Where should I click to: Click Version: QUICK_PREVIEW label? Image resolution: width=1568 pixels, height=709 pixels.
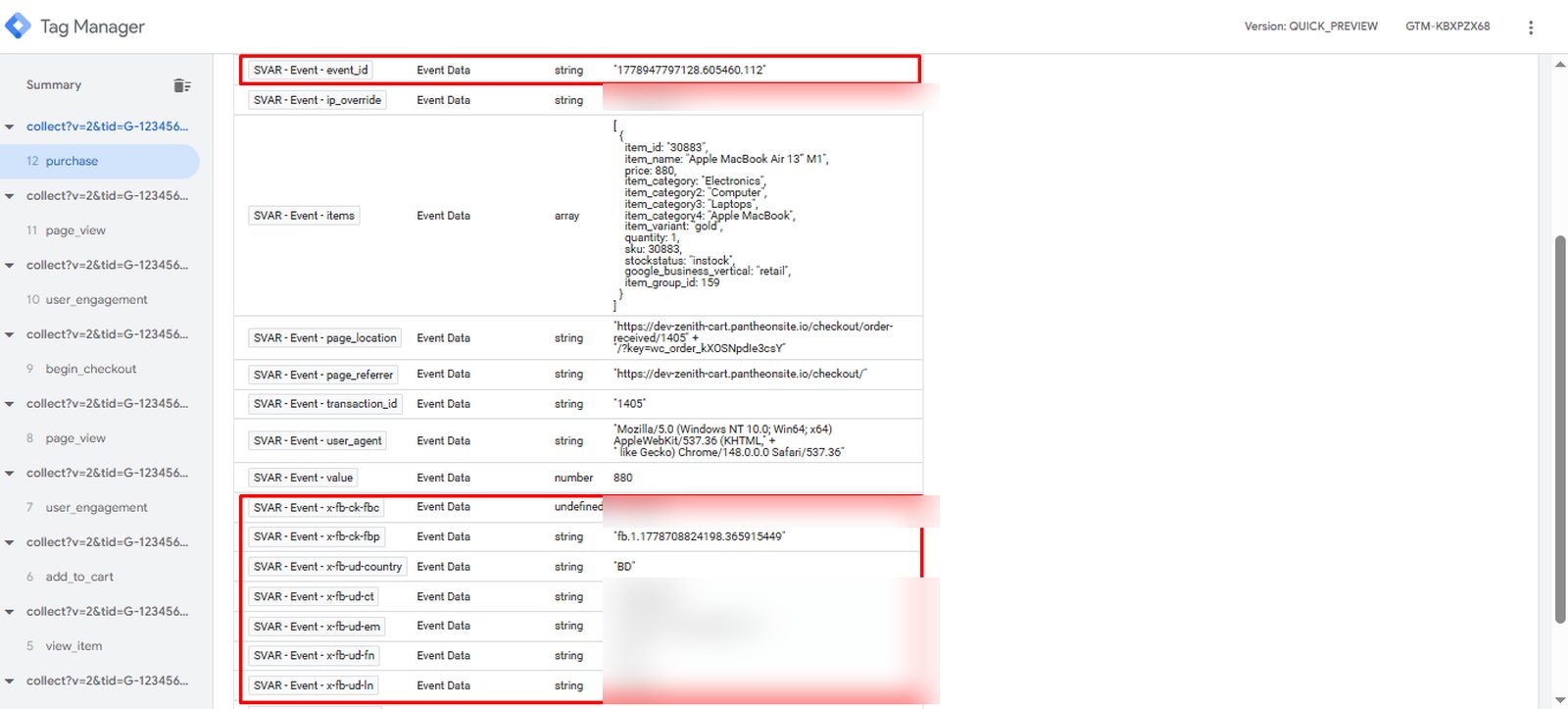1311,26
